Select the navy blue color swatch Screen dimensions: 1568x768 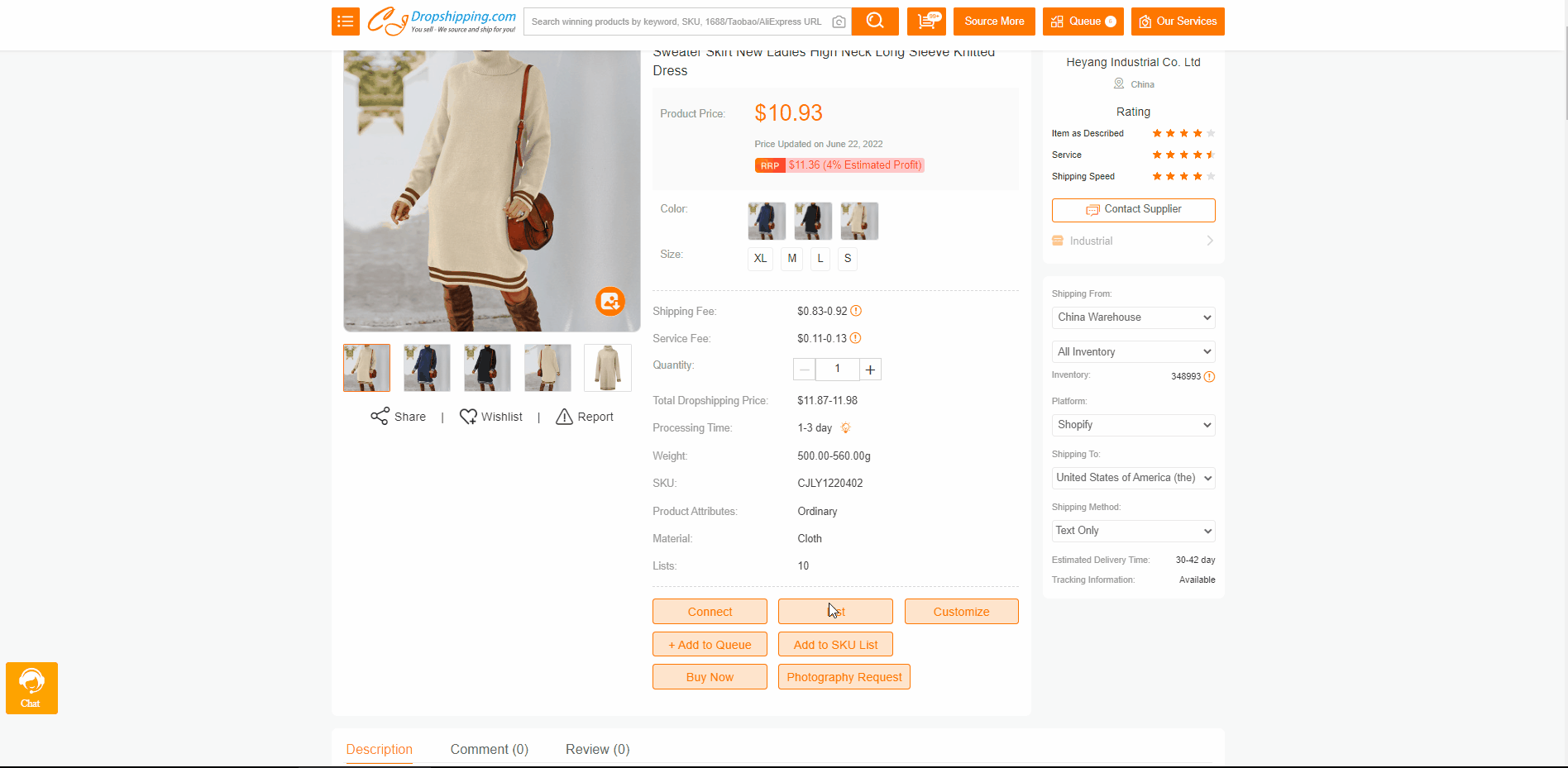[x=767, y=222]
